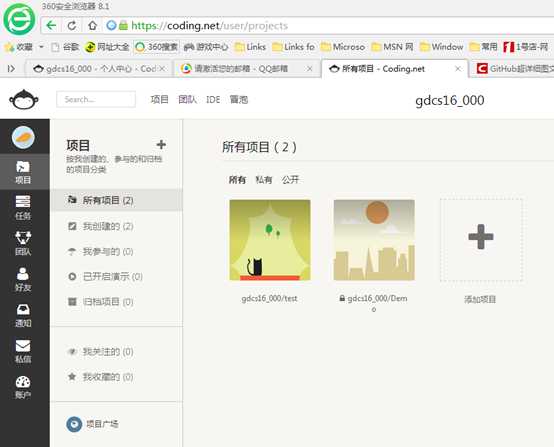
Task: Reload the page with refresh icon
Action: pos(72,25)
